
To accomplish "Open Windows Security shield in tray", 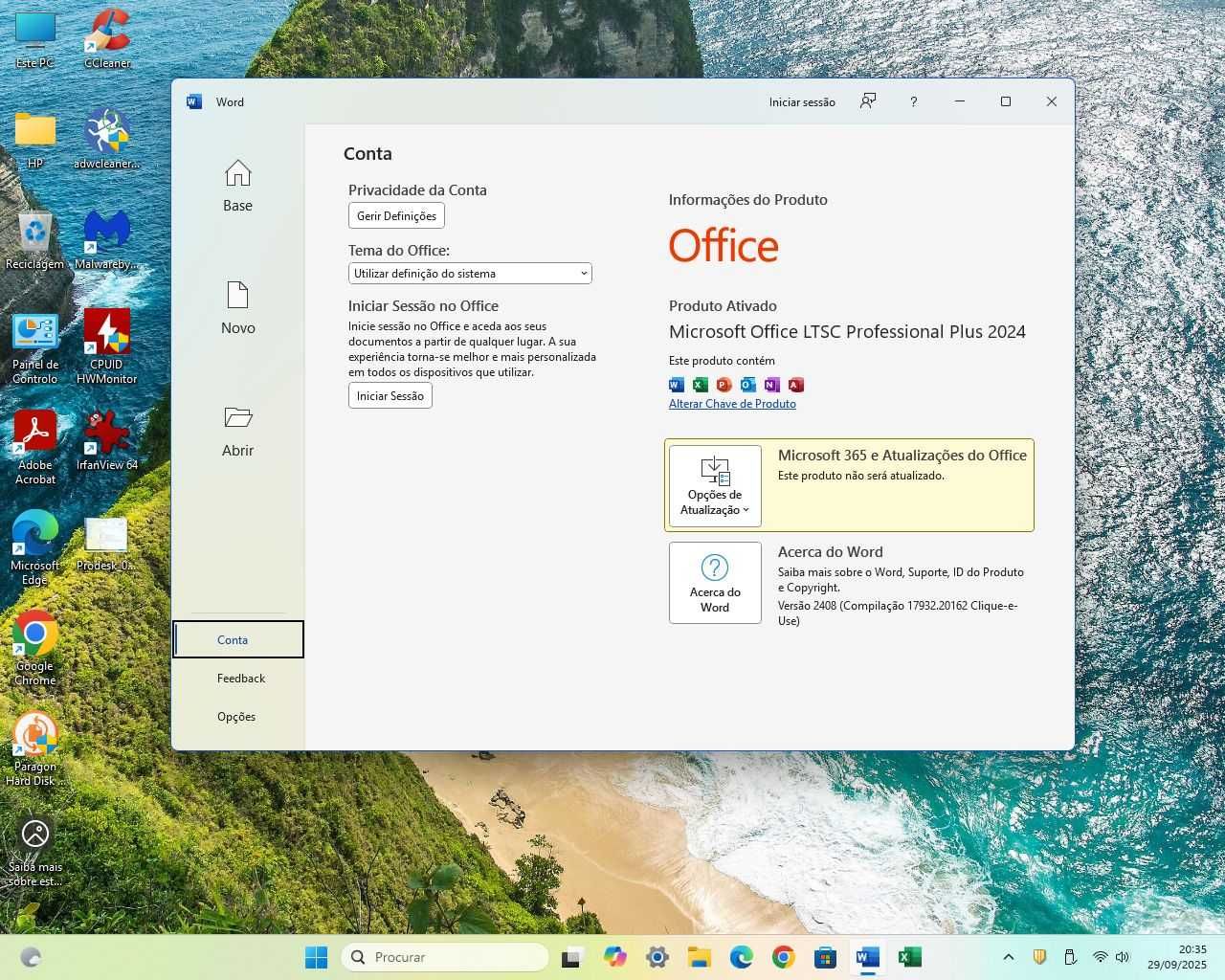I will tap(1039, 957).
